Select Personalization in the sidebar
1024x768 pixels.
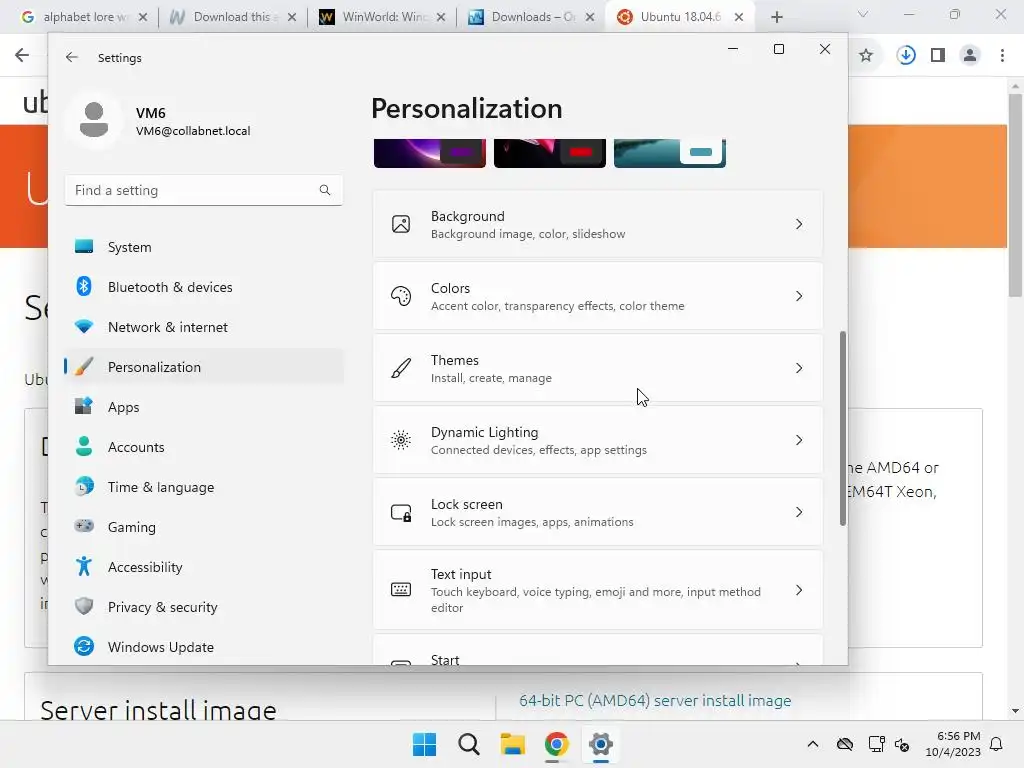pos(204,367)
